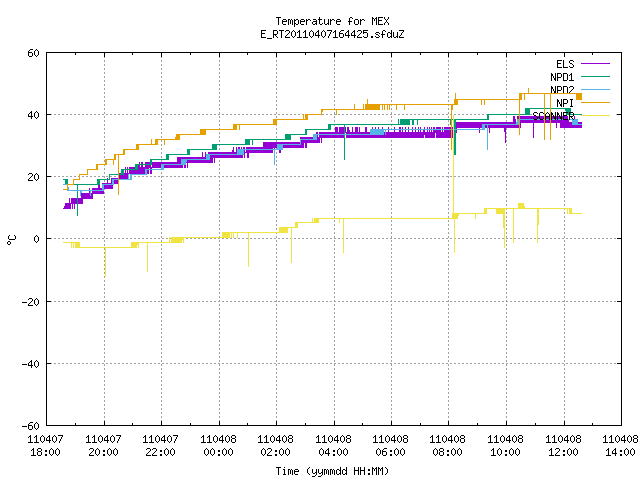Click the x-axis tick 110407 18:00

point(45,446)
